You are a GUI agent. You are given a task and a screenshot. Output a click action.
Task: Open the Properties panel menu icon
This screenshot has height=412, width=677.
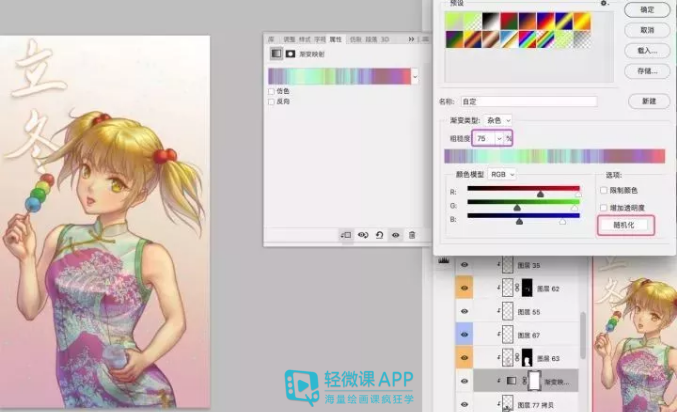pyautogui.click(x=425, y=39)
